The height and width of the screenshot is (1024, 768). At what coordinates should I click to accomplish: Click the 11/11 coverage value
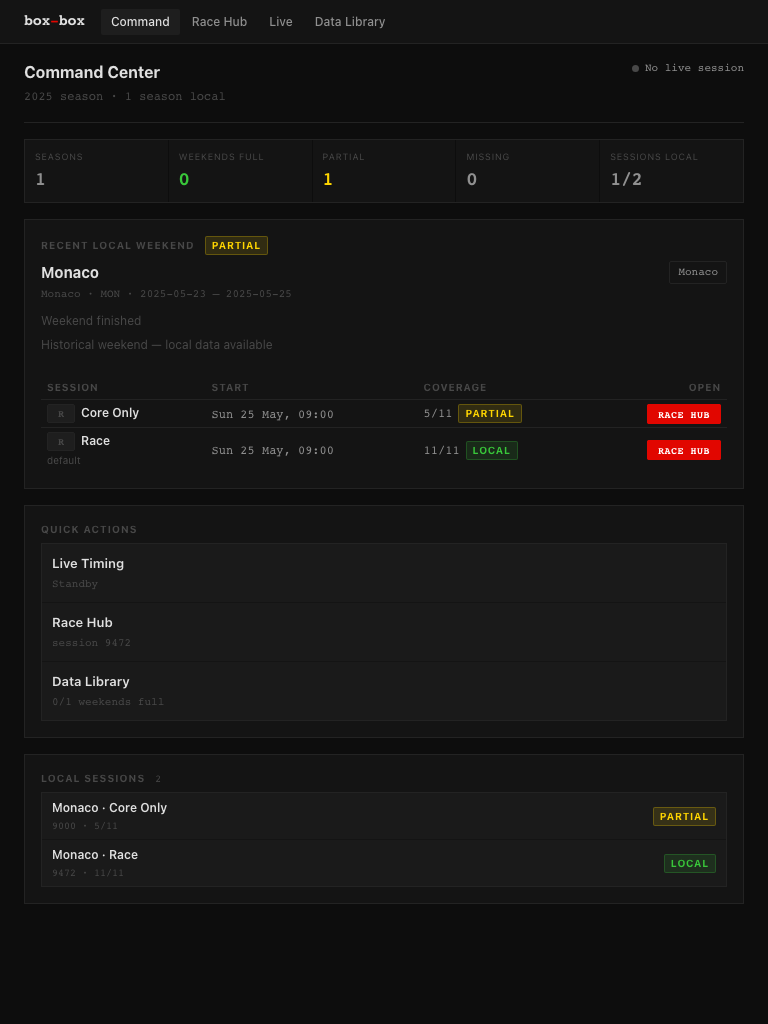441,451
